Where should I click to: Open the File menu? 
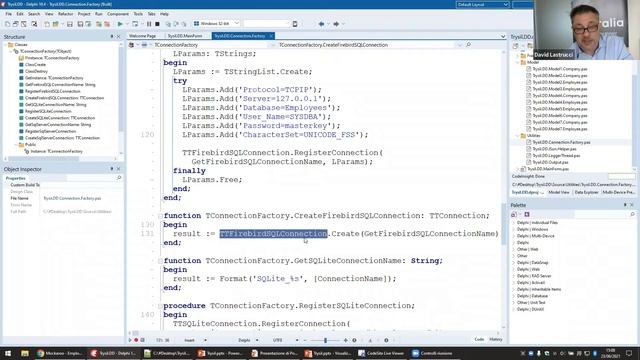tap(9, 14)
